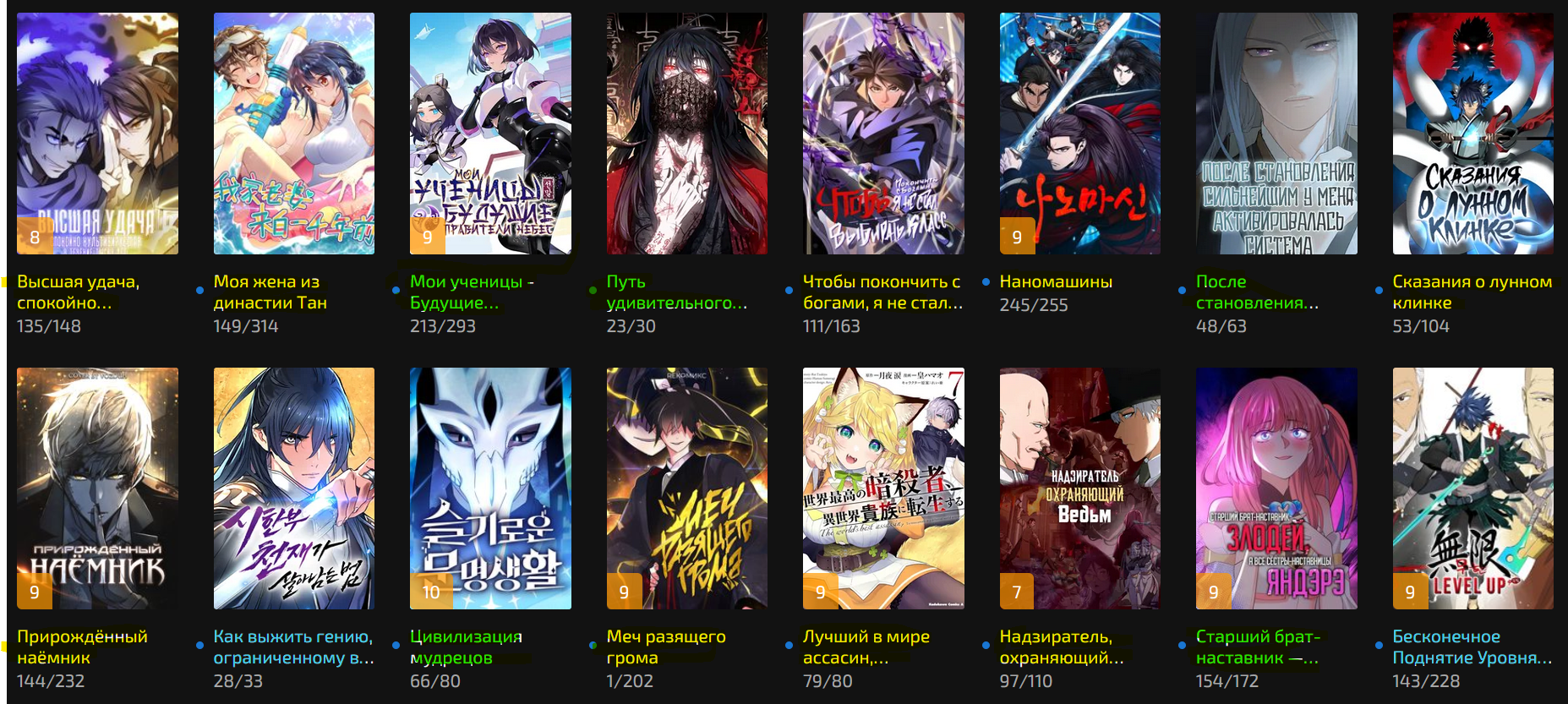
Task: Open the Сказания о лунном клинке cover image
Action: tap(1472, 134)
